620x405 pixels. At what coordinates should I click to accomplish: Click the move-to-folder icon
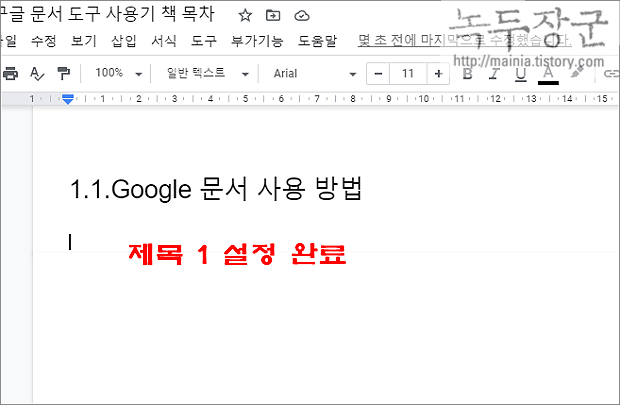[x=273, y=15]
